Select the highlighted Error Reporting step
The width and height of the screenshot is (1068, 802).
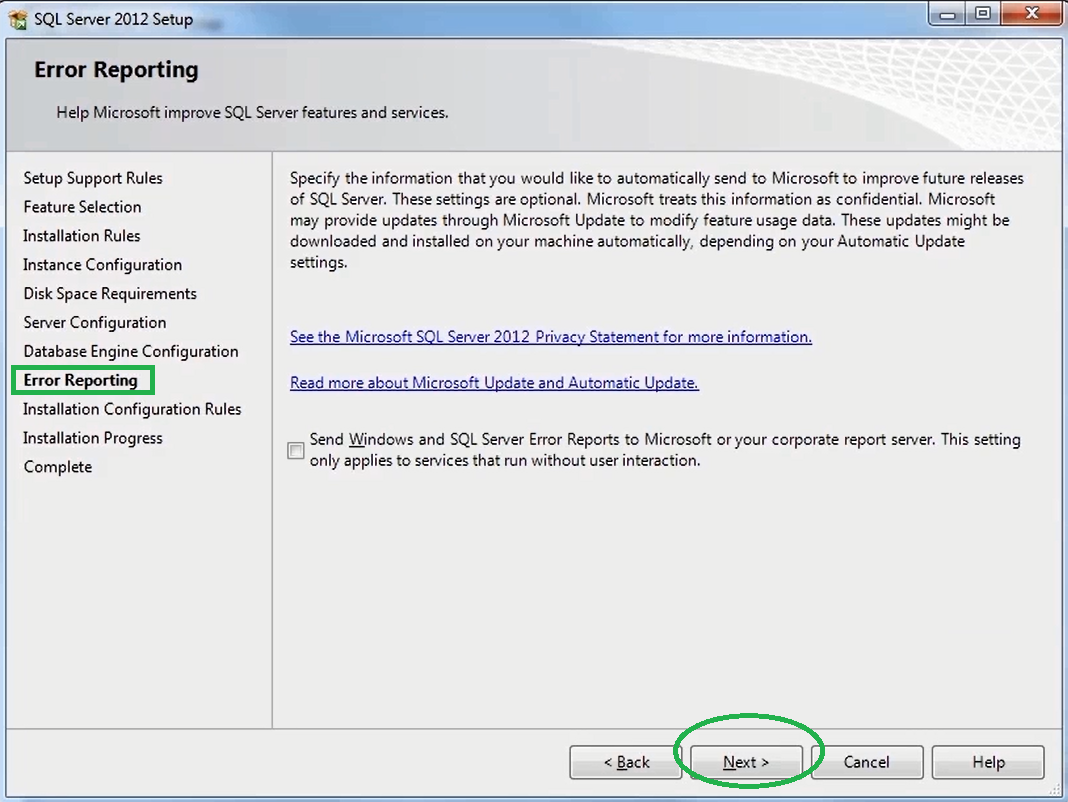click(x=82, y=381)
